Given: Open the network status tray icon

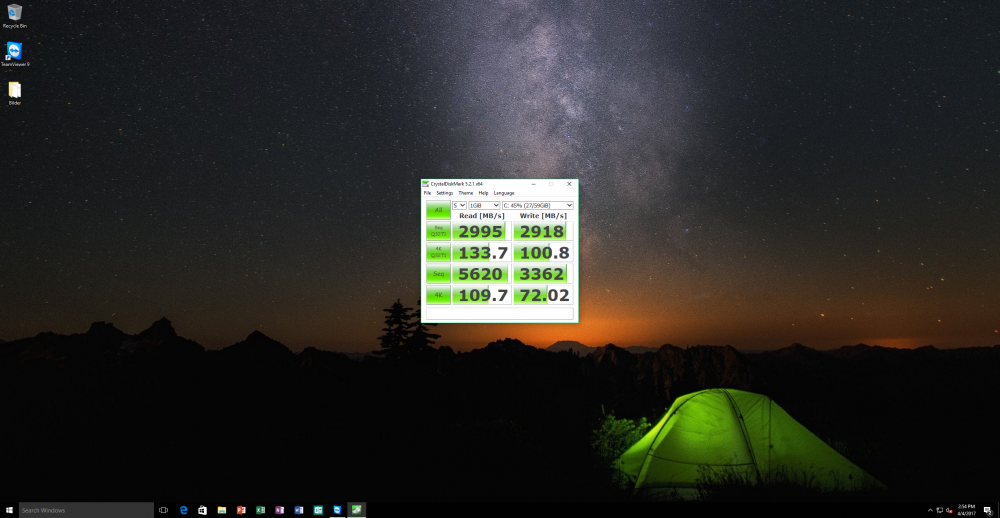Looking at the screenshot, I should click(940, 510).
